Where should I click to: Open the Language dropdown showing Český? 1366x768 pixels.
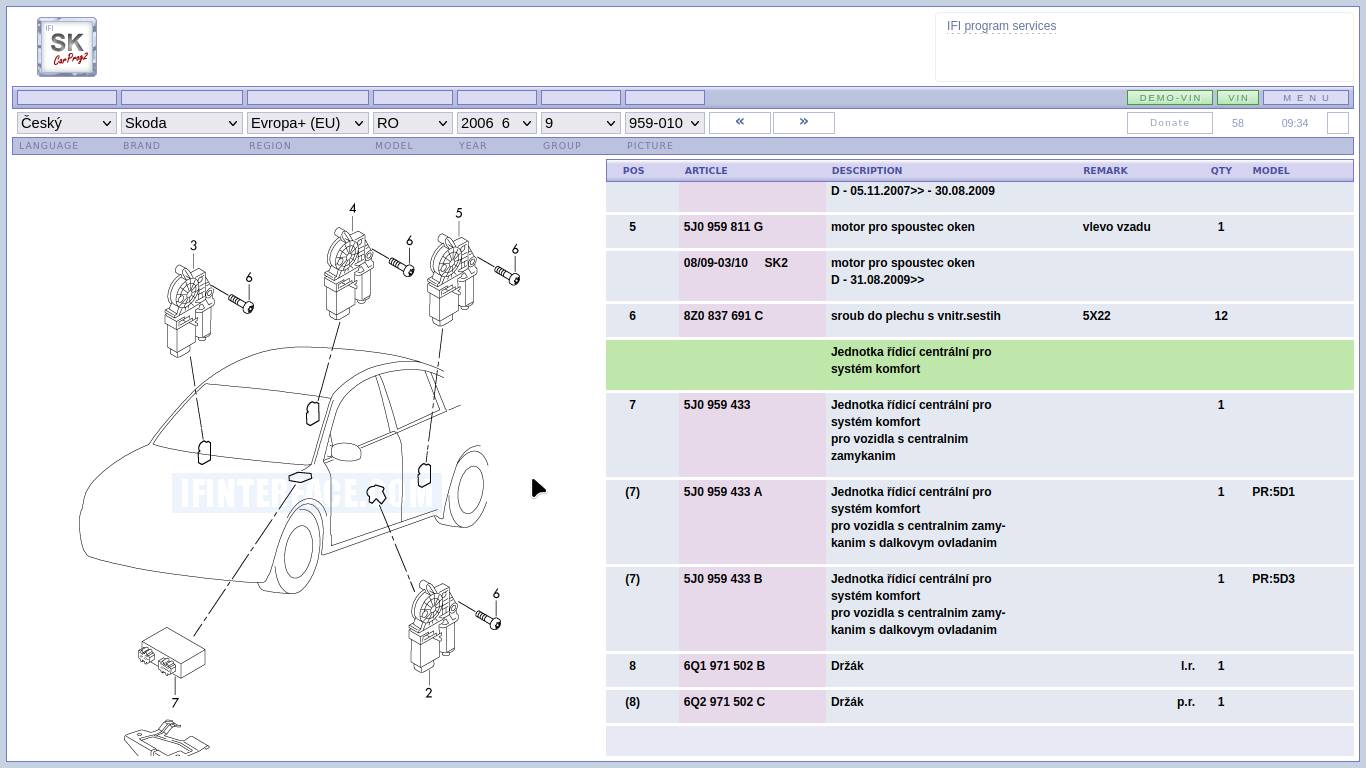click(x=67, y=123)
